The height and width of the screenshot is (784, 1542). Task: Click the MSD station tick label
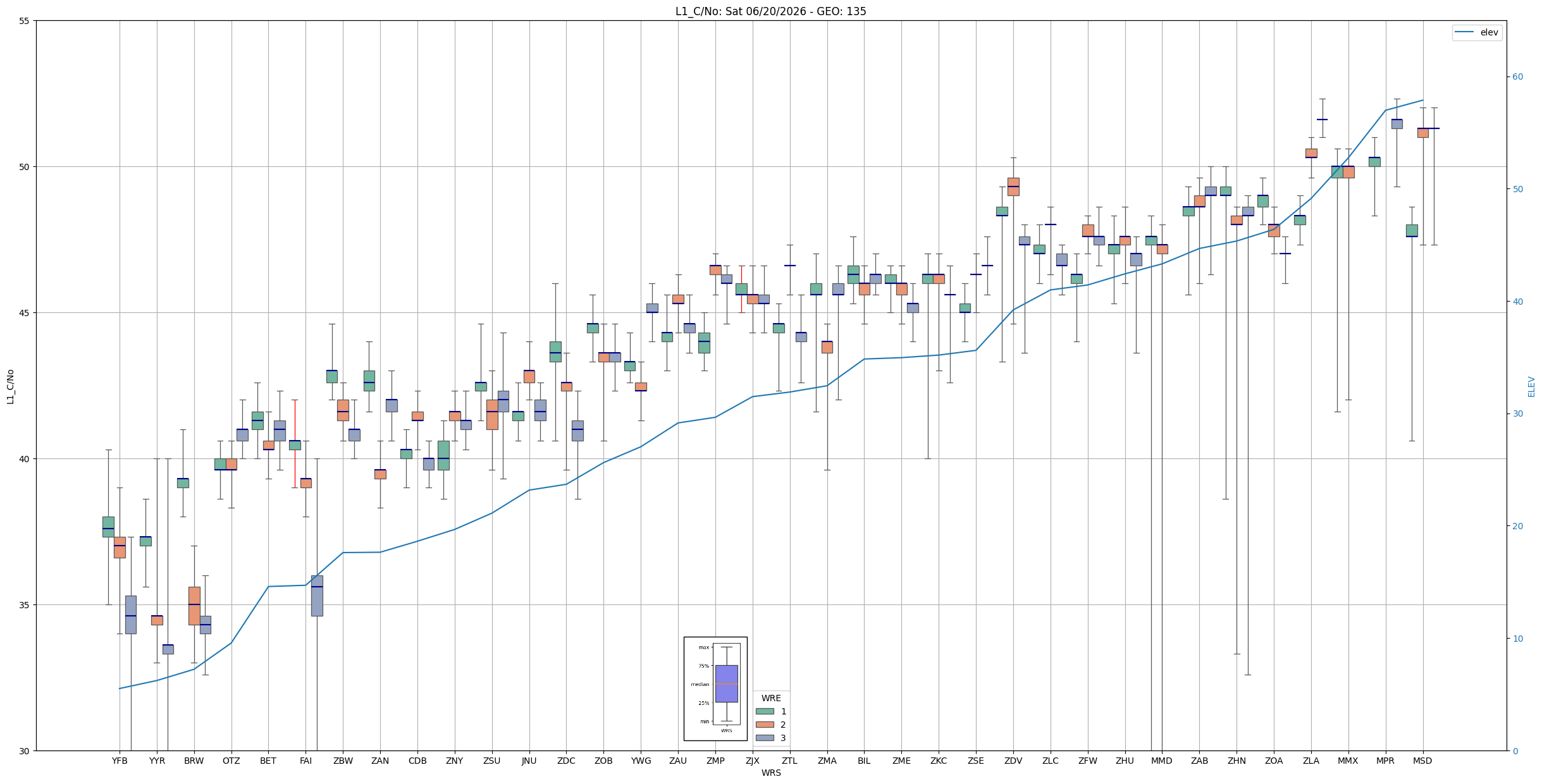[1422, 761]
